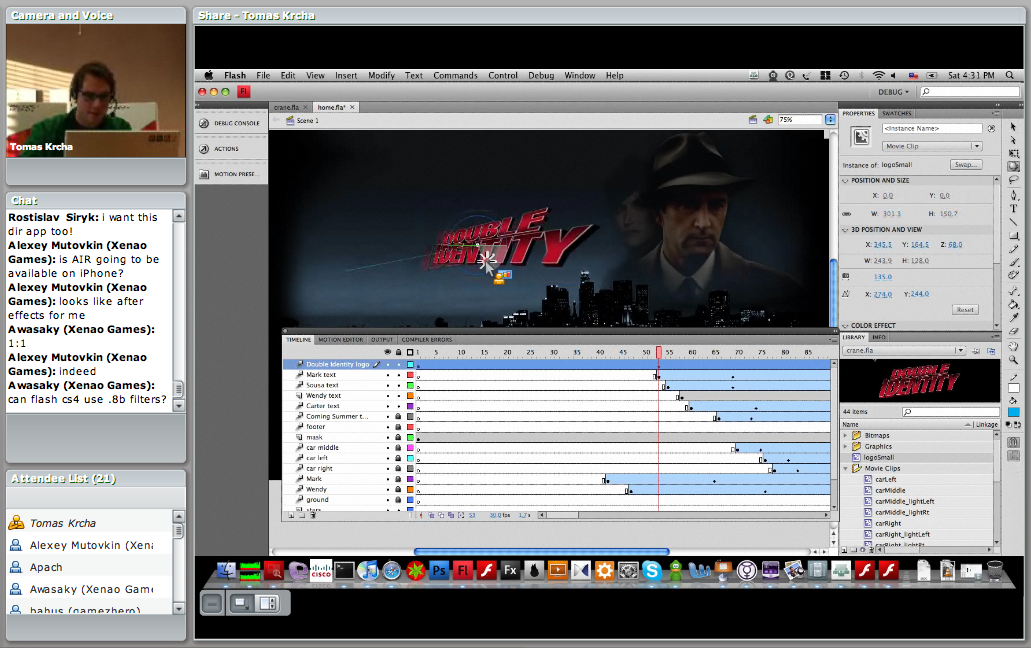Switch to the Swatches tab

(x=897, y=113)
